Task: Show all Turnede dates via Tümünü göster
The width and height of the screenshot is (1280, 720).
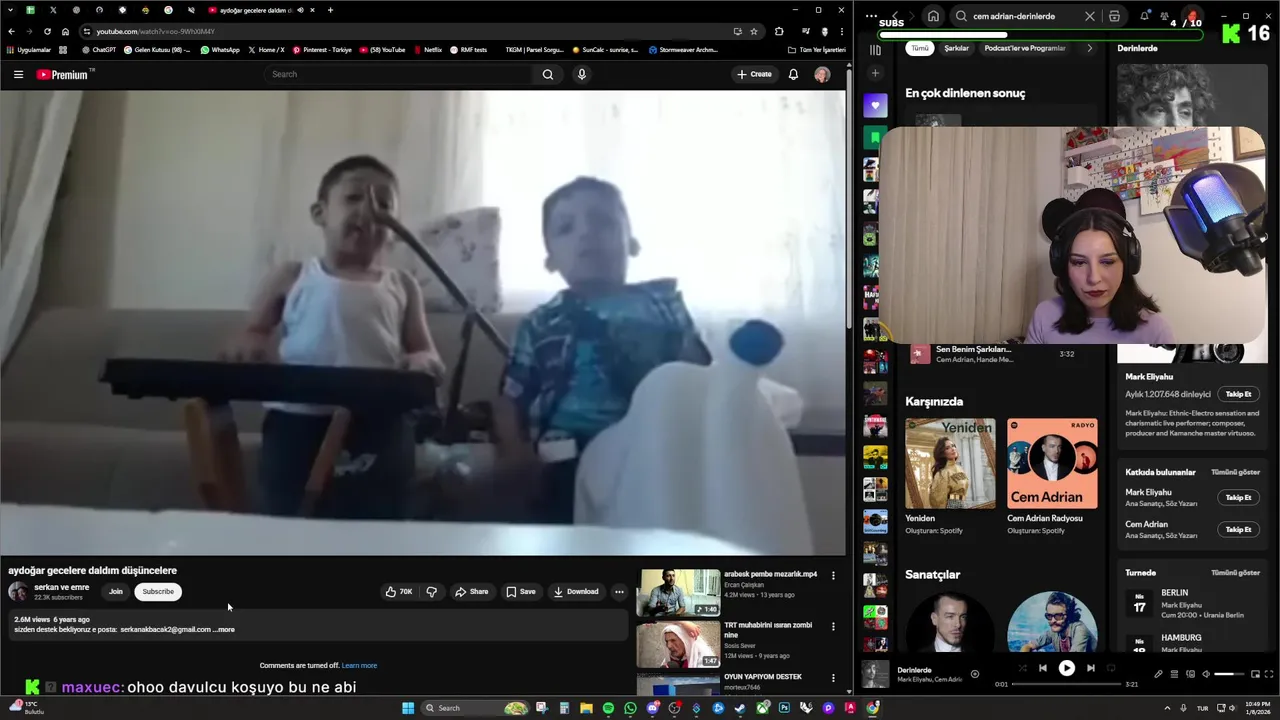Action: coord(1235,573)
